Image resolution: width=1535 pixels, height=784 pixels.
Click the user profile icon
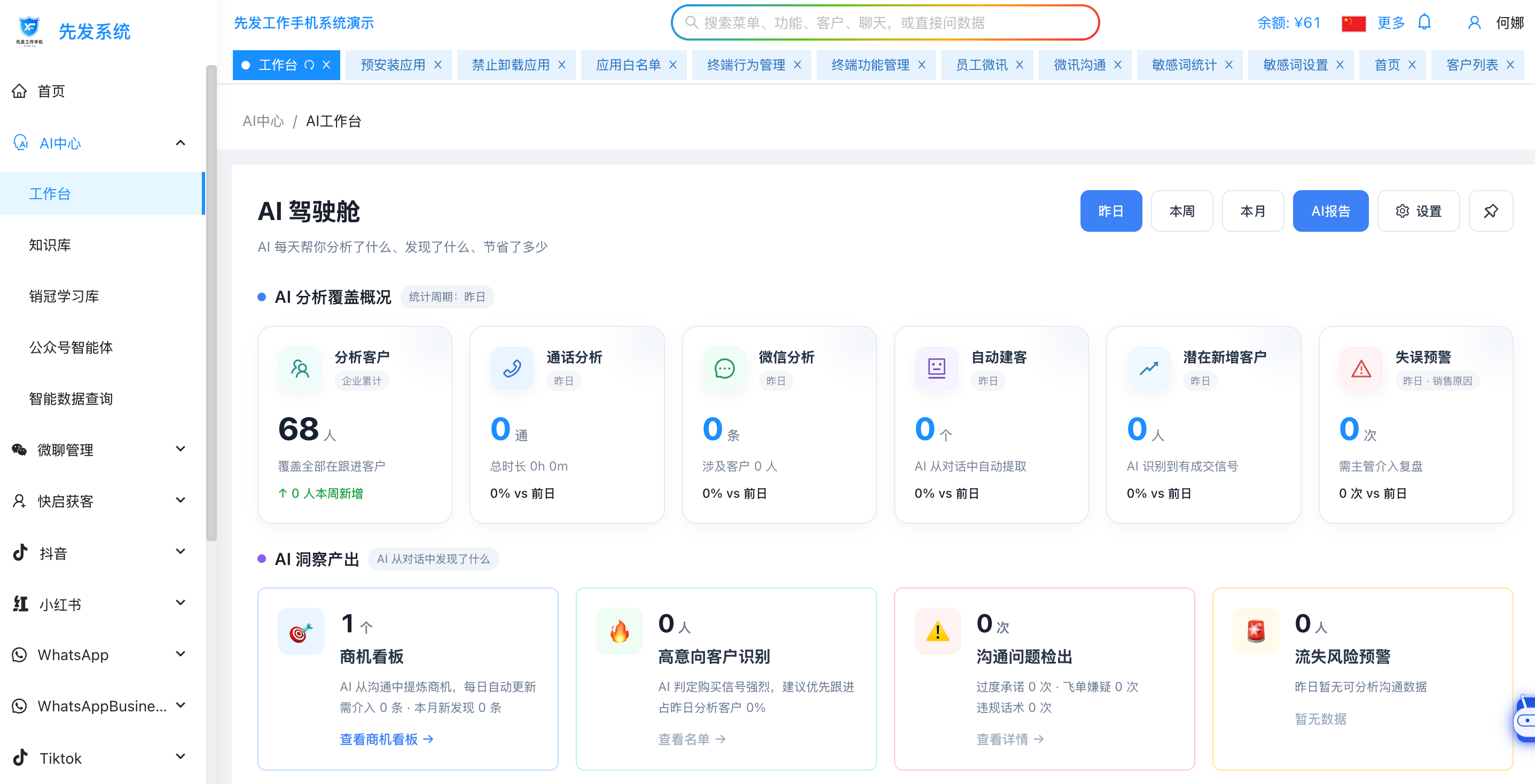[x=1474, y=22]
